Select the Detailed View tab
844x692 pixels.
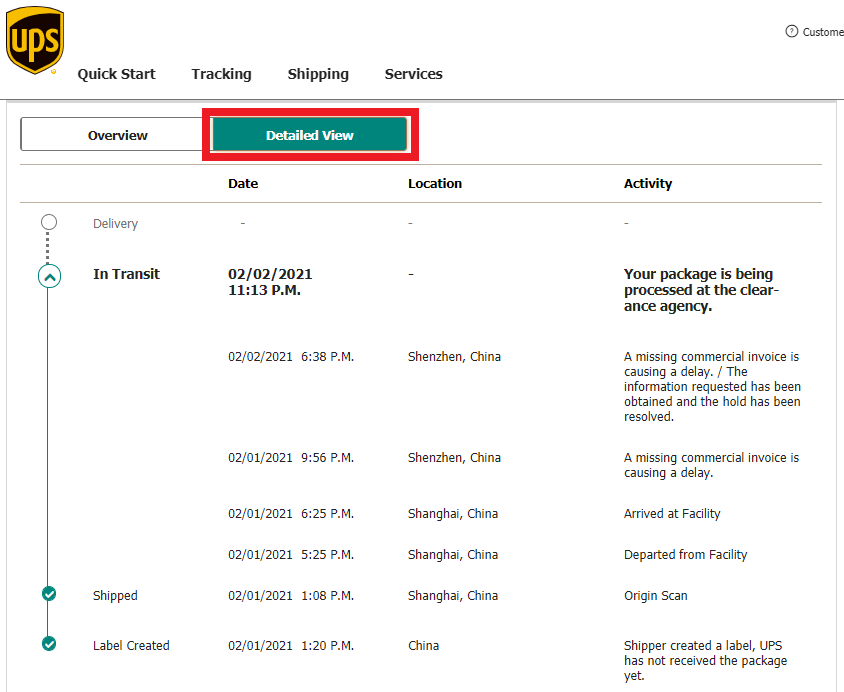click(x=309, y=135)
